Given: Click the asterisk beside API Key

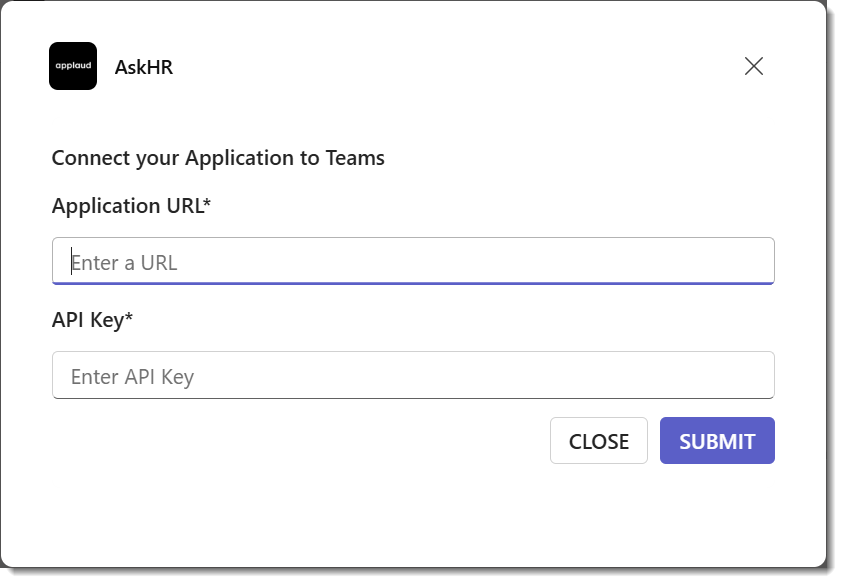Looking at the screenshot, I should coord(129,316).
